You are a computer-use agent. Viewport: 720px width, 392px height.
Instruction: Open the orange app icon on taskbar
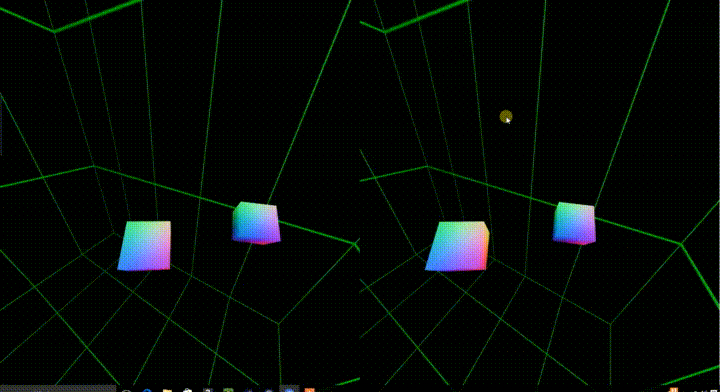pos(309,390)
